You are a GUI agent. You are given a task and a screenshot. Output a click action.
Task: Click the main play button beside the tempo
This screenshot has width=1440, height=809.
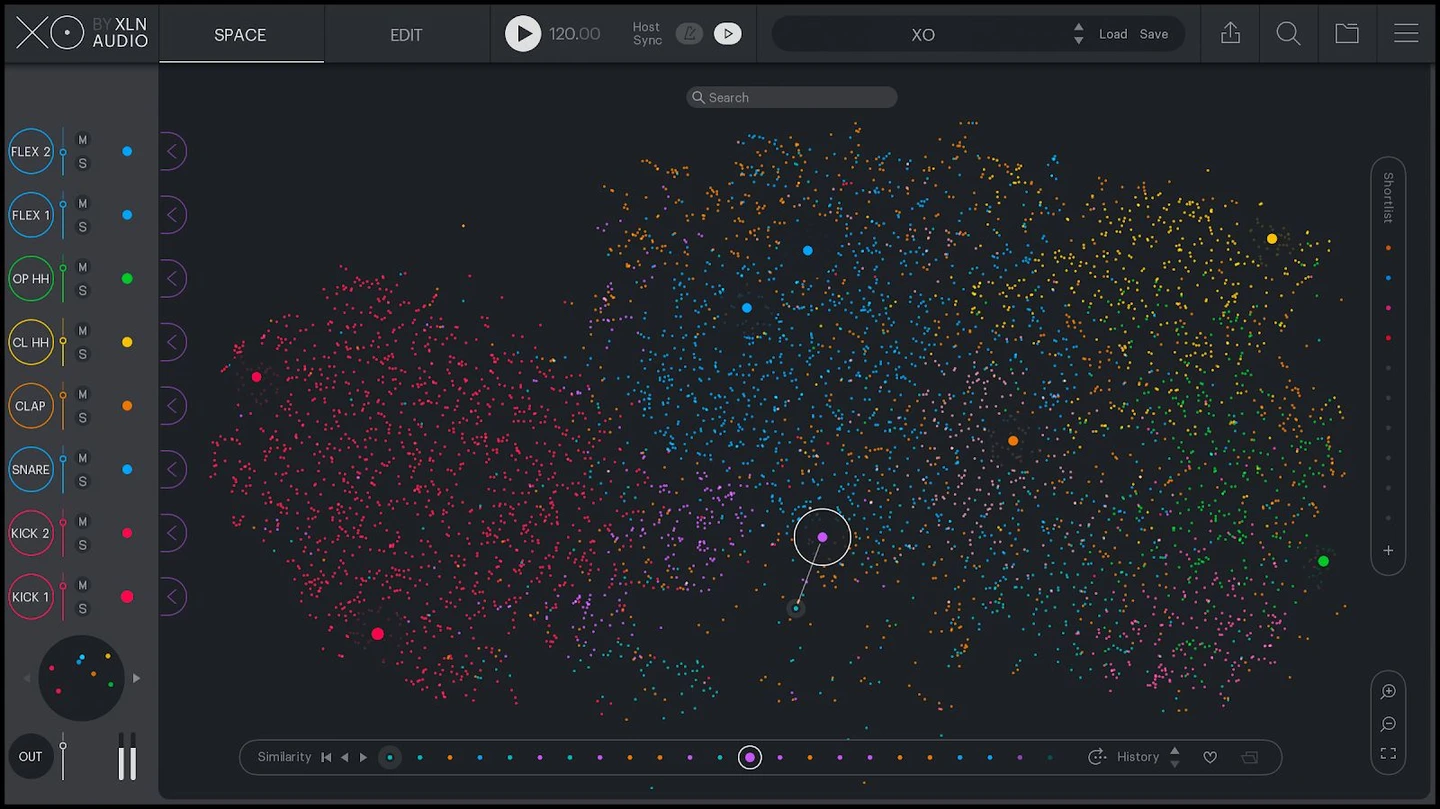(522, 34)
